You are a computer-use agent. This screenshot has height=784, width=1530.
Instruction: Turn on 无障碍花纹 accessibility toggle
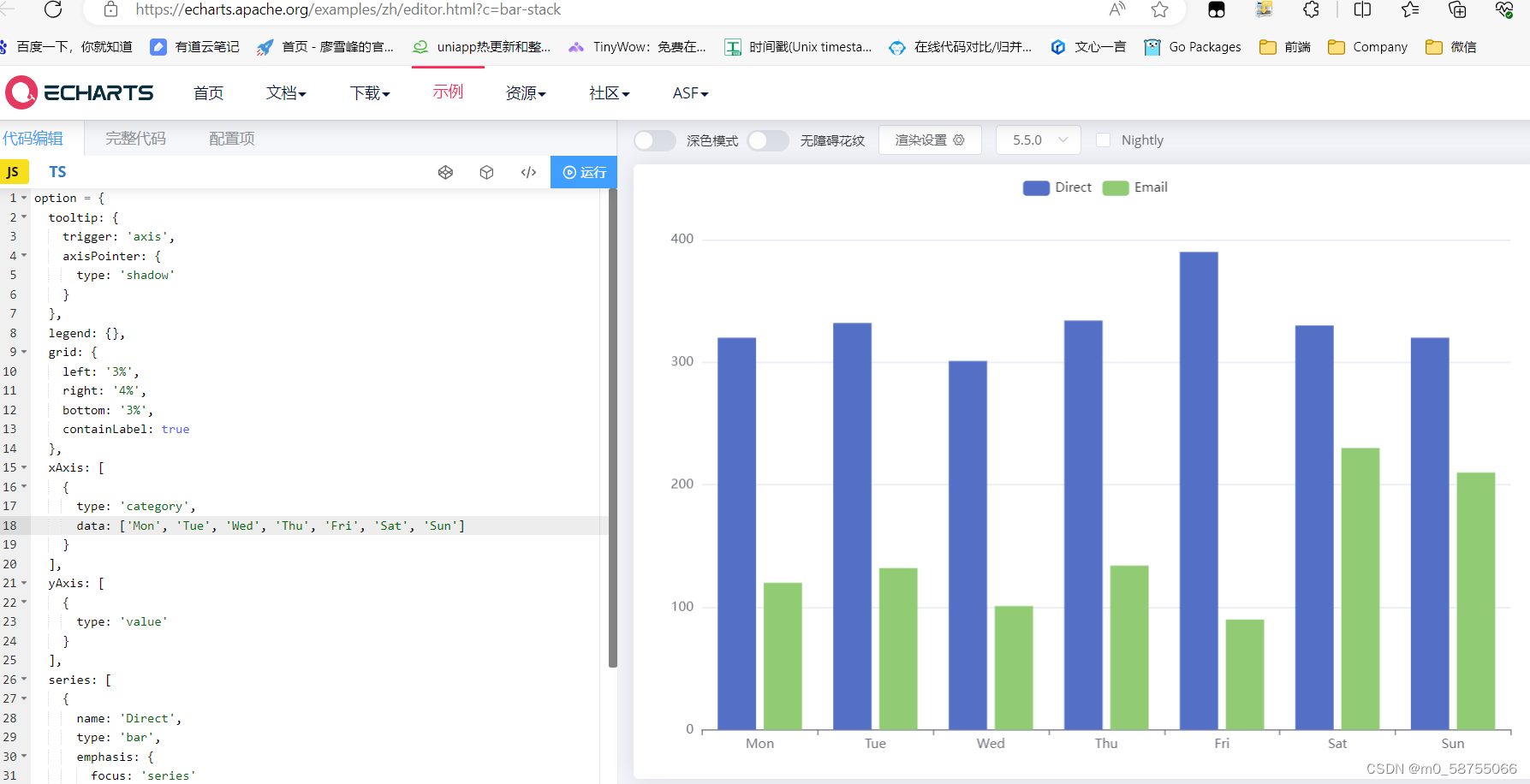(767, 140)
